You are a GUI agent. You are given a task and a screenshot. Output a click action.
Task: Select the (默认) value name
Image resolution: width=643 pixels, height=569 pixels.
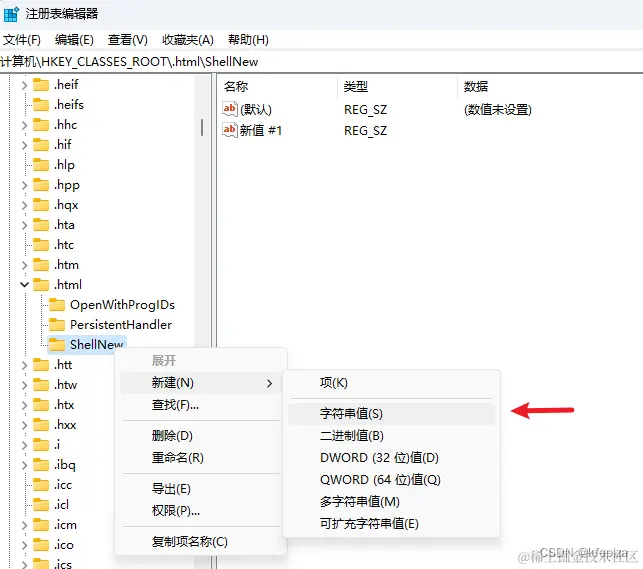(x=256, y=109)
